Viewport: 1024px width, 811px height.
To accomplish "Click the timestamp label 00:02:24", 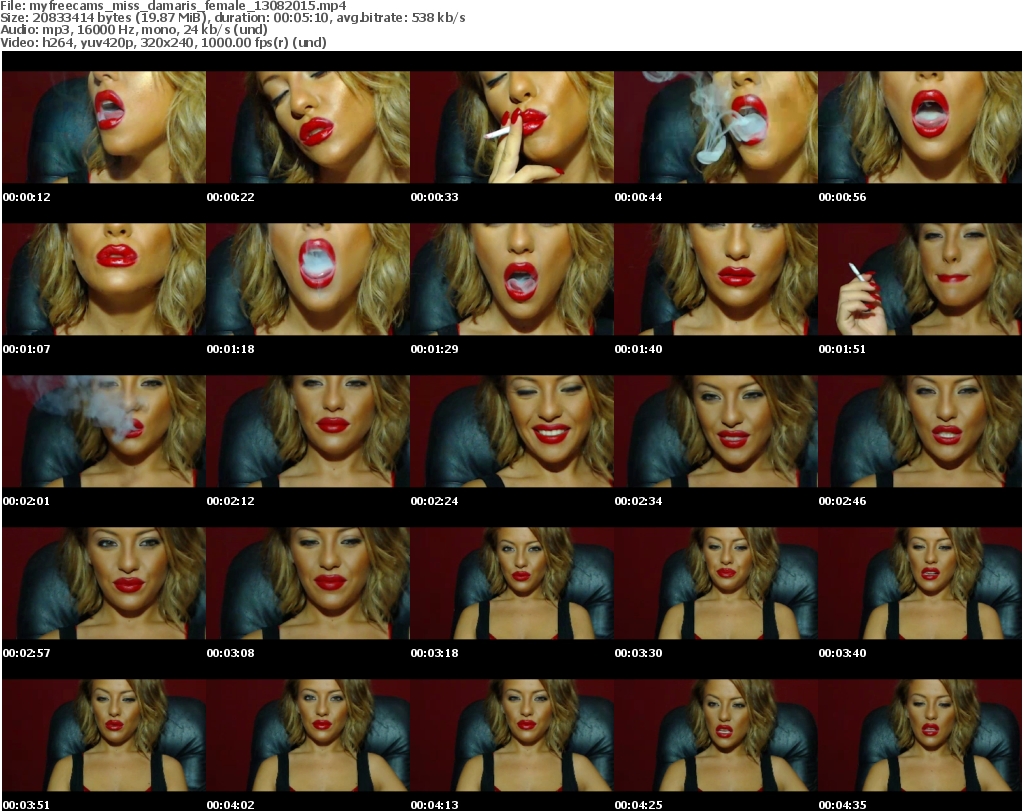I will (434, 501).
